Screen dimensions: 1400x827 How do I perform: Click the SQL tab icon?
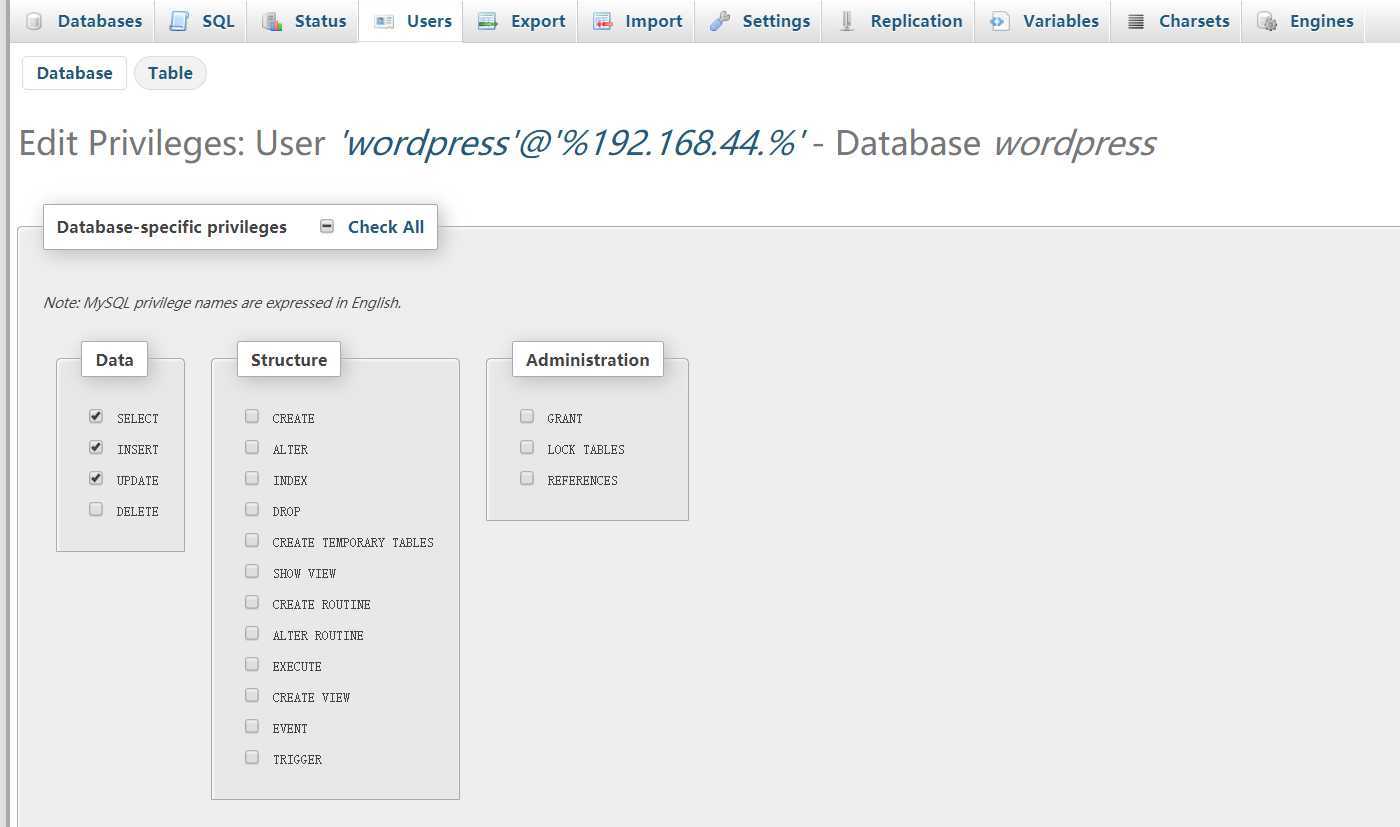click(179, 21)
